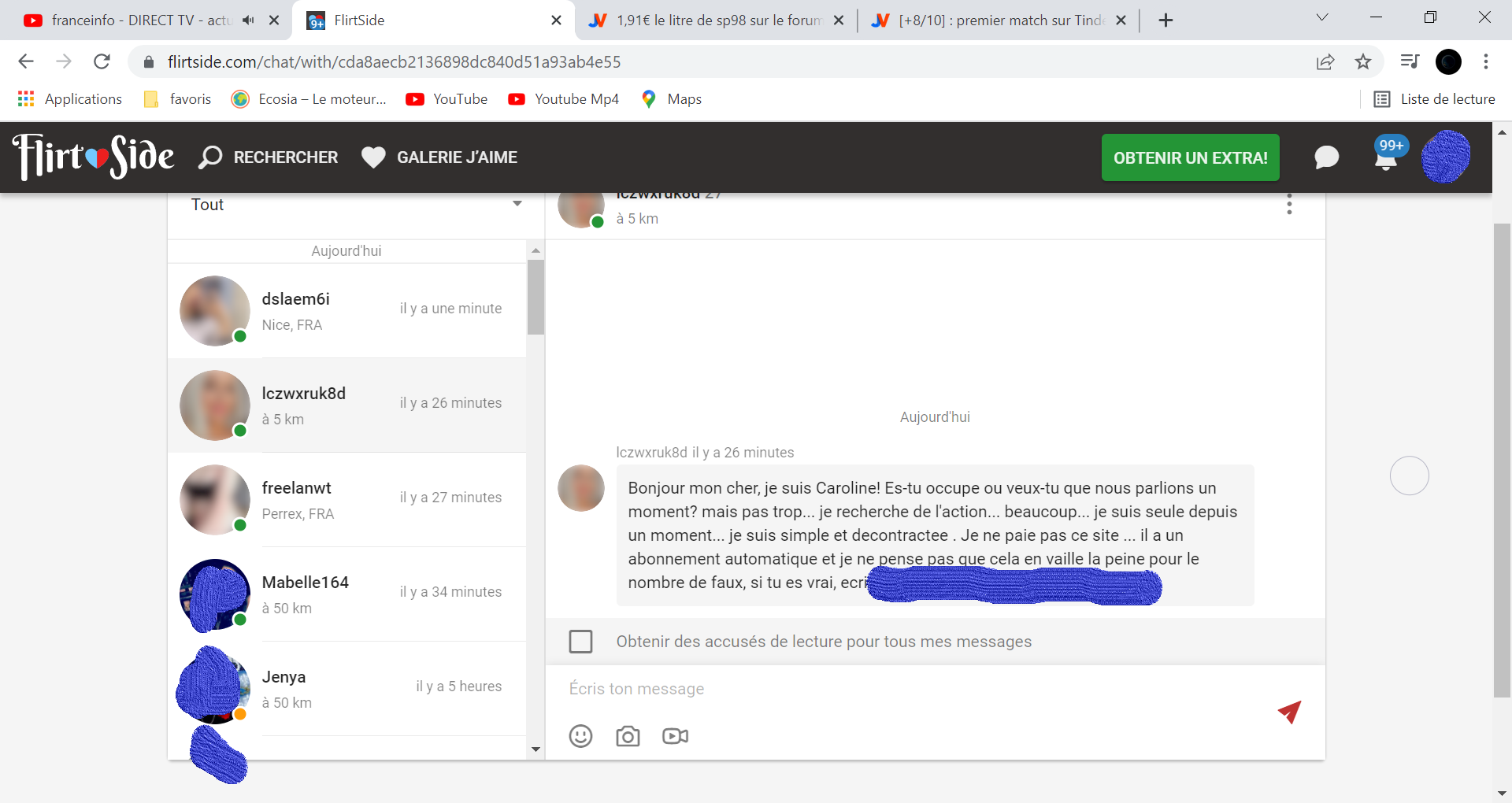Viewport: 1512px width, 803px height.
Task: Click the share page icon in address bar
Action: 1325,61
